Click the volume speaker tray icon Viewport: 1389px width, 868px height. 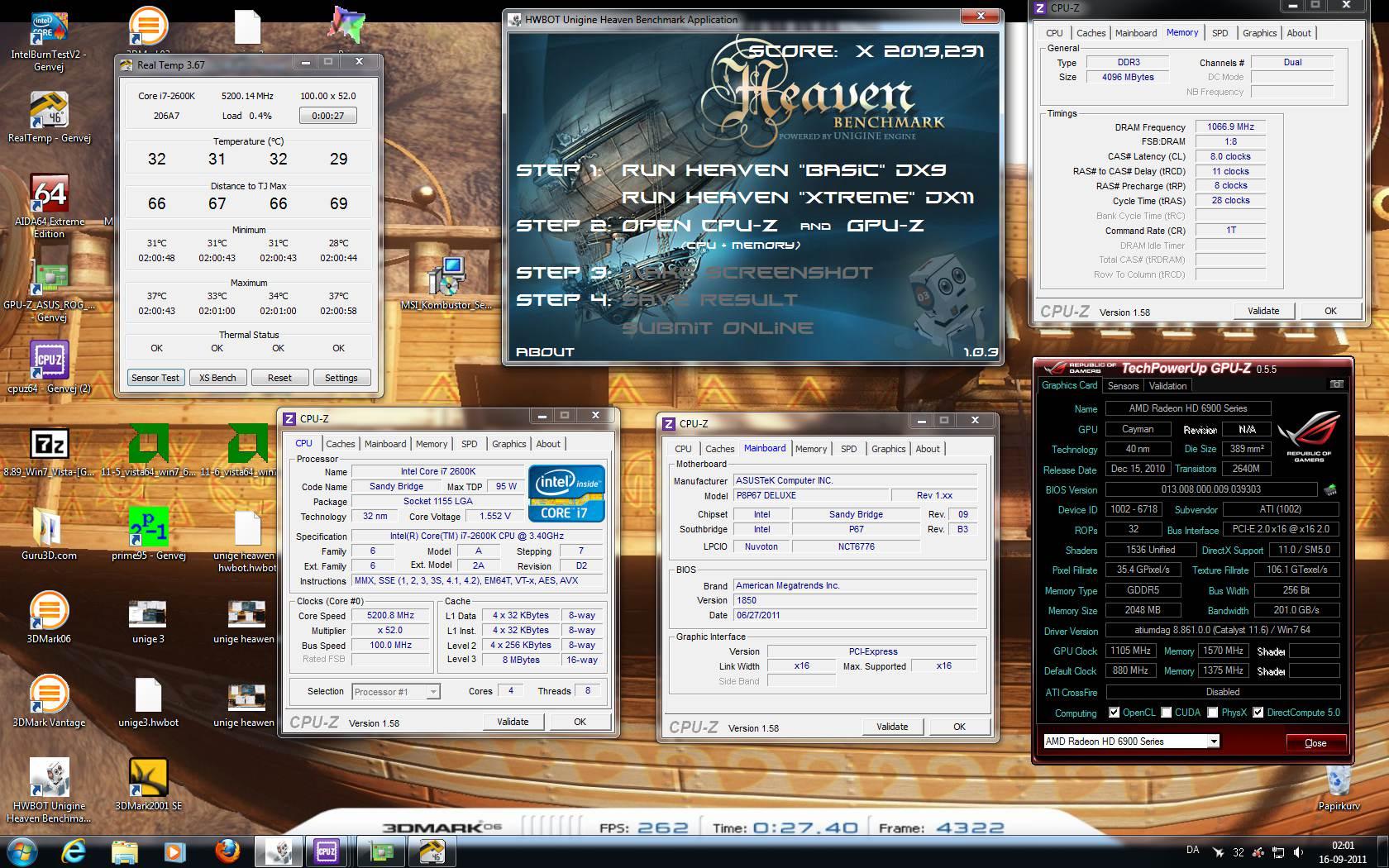(1299, 851)
